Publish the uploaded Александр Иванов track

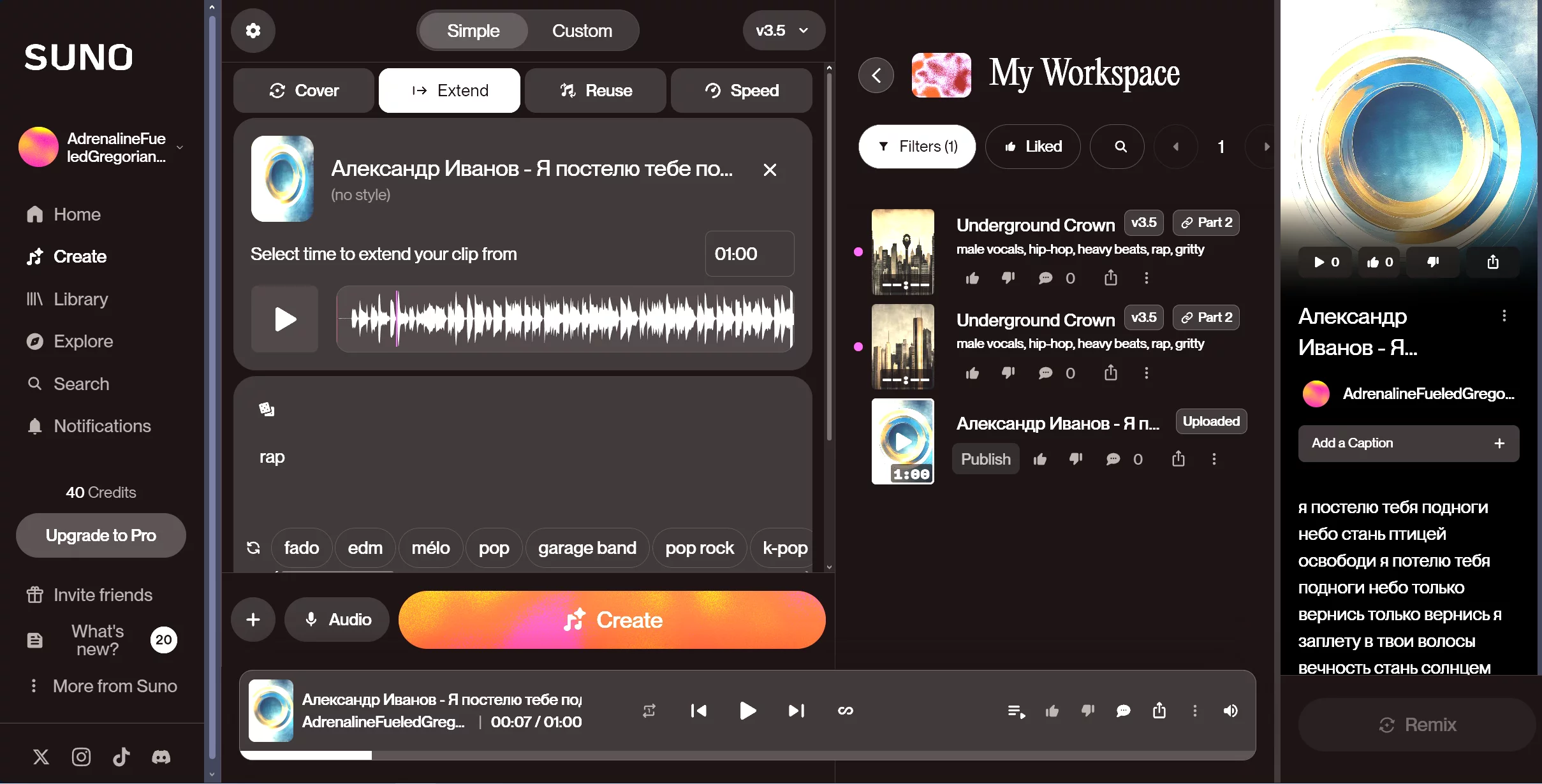[986, 459]
